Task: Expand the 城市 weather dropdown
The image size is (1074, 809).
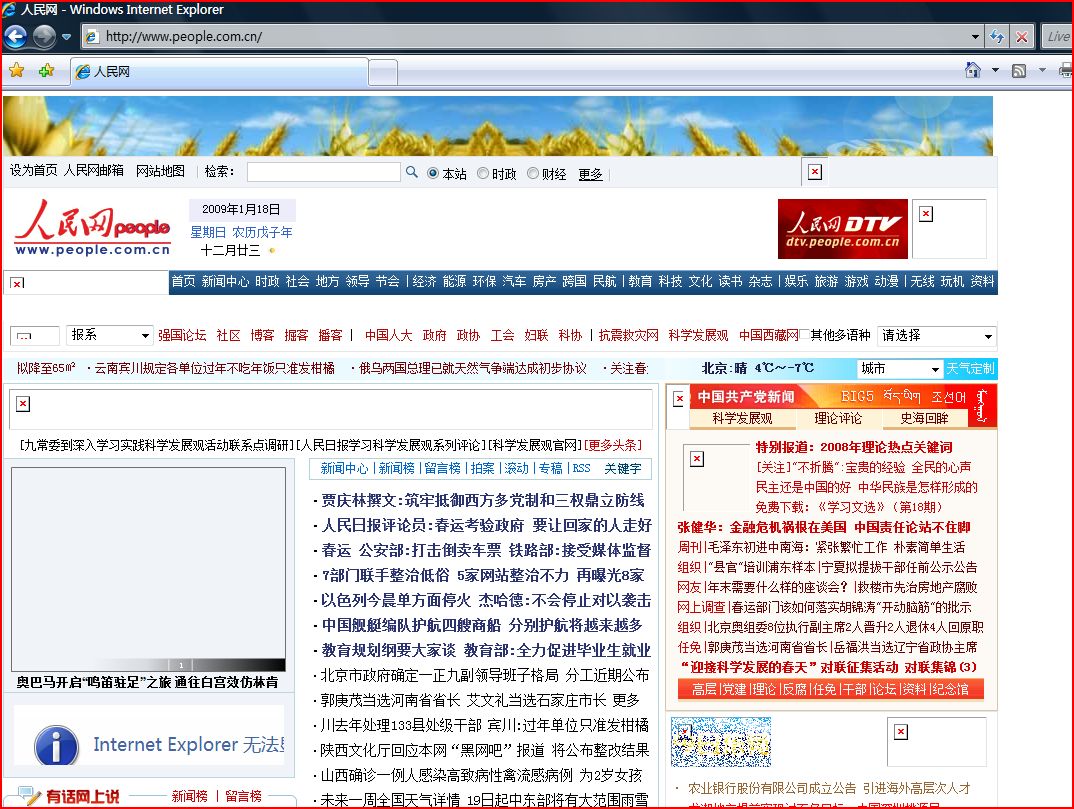Action: [900, 369]
